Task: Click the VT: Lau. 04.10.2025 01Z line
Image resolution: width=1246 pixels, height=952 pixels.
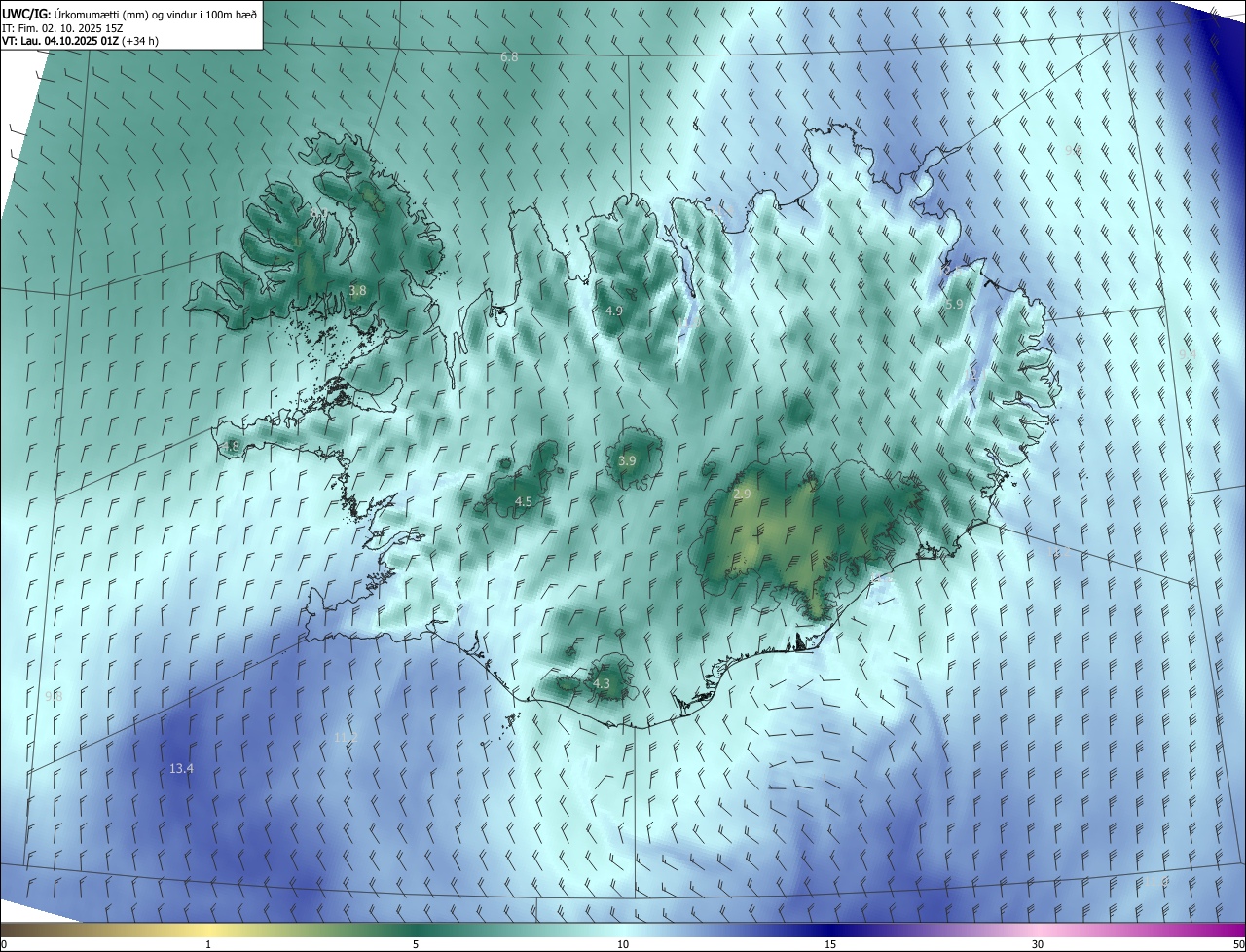Action: coord(80,42)
